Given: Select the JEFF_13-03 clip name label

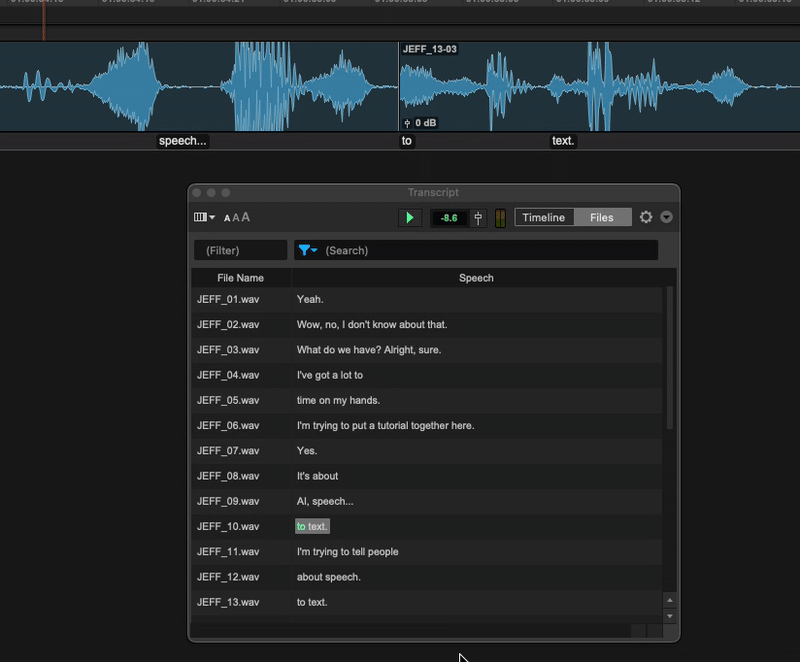Looking at the screenshot, I should (x=430, y=49).
